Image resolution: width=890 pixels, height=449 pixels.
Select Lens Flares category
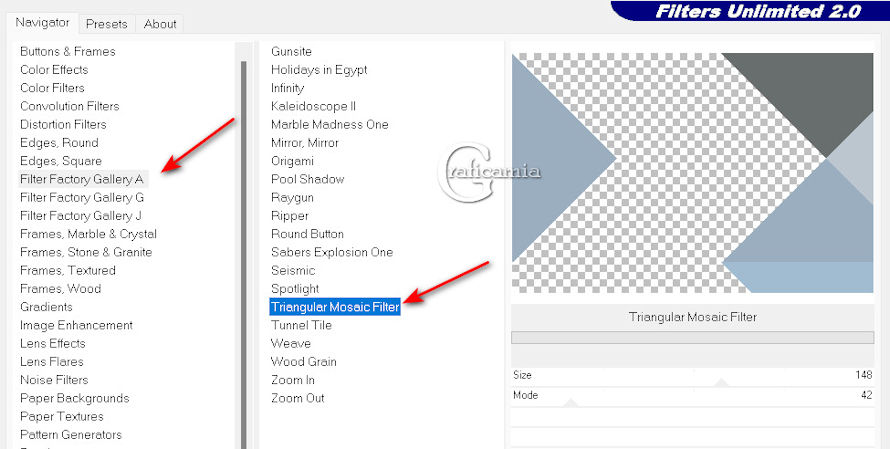pyautogui.click(x=52, y=362)
